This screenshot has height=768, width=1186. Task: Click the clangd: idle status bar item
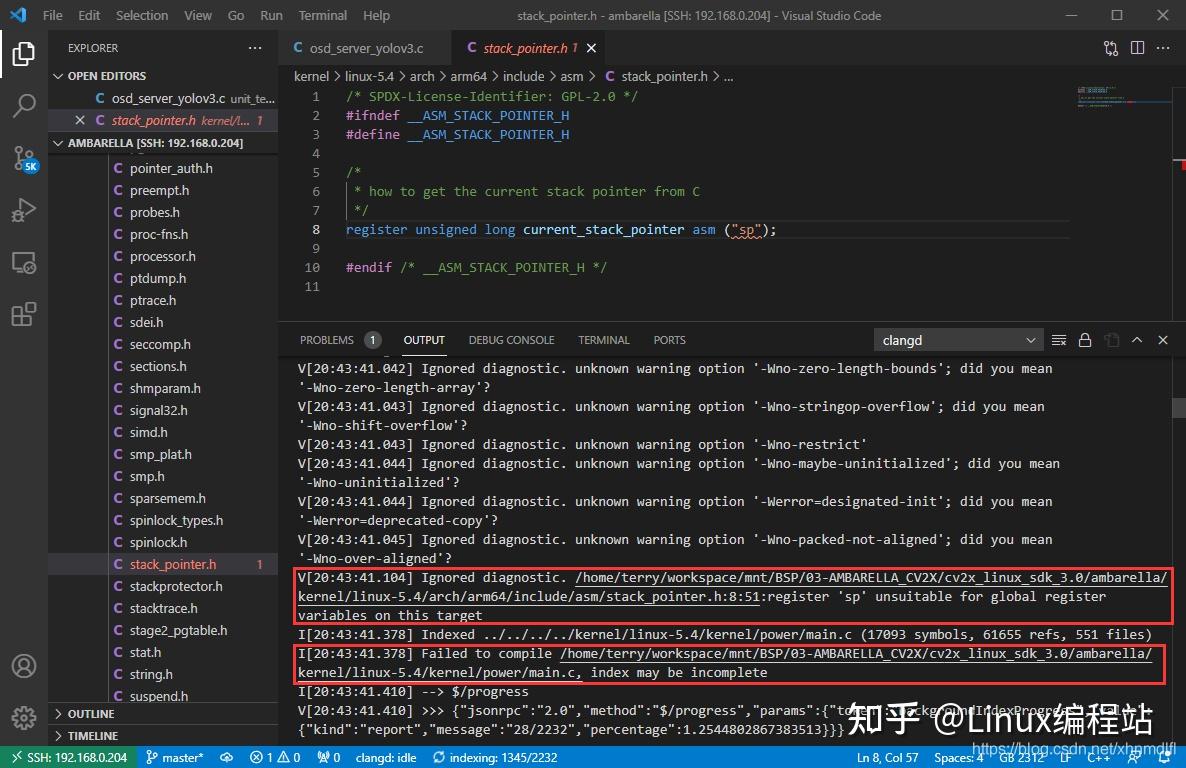point(385,757)
